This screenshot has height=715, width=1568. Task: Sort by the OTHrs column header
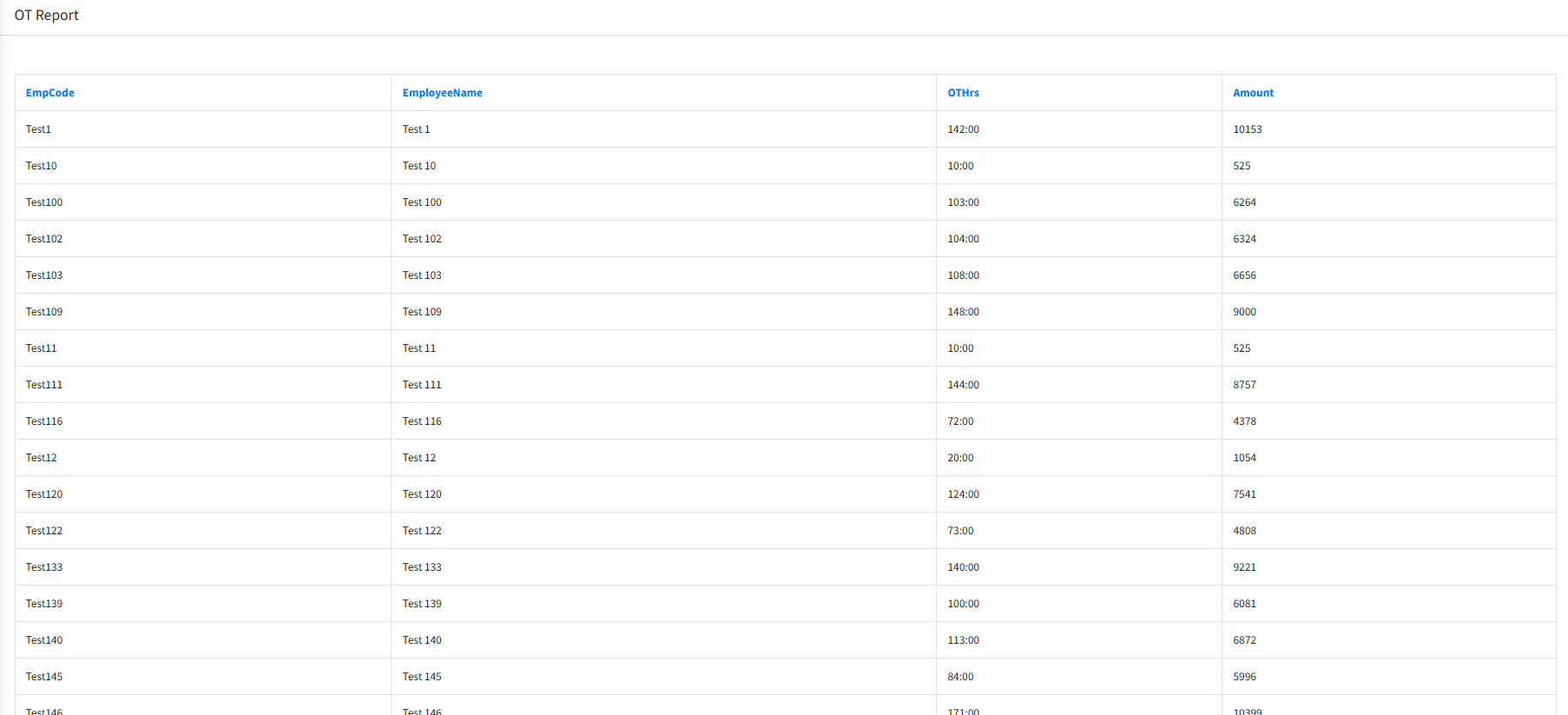click(963, 93)
